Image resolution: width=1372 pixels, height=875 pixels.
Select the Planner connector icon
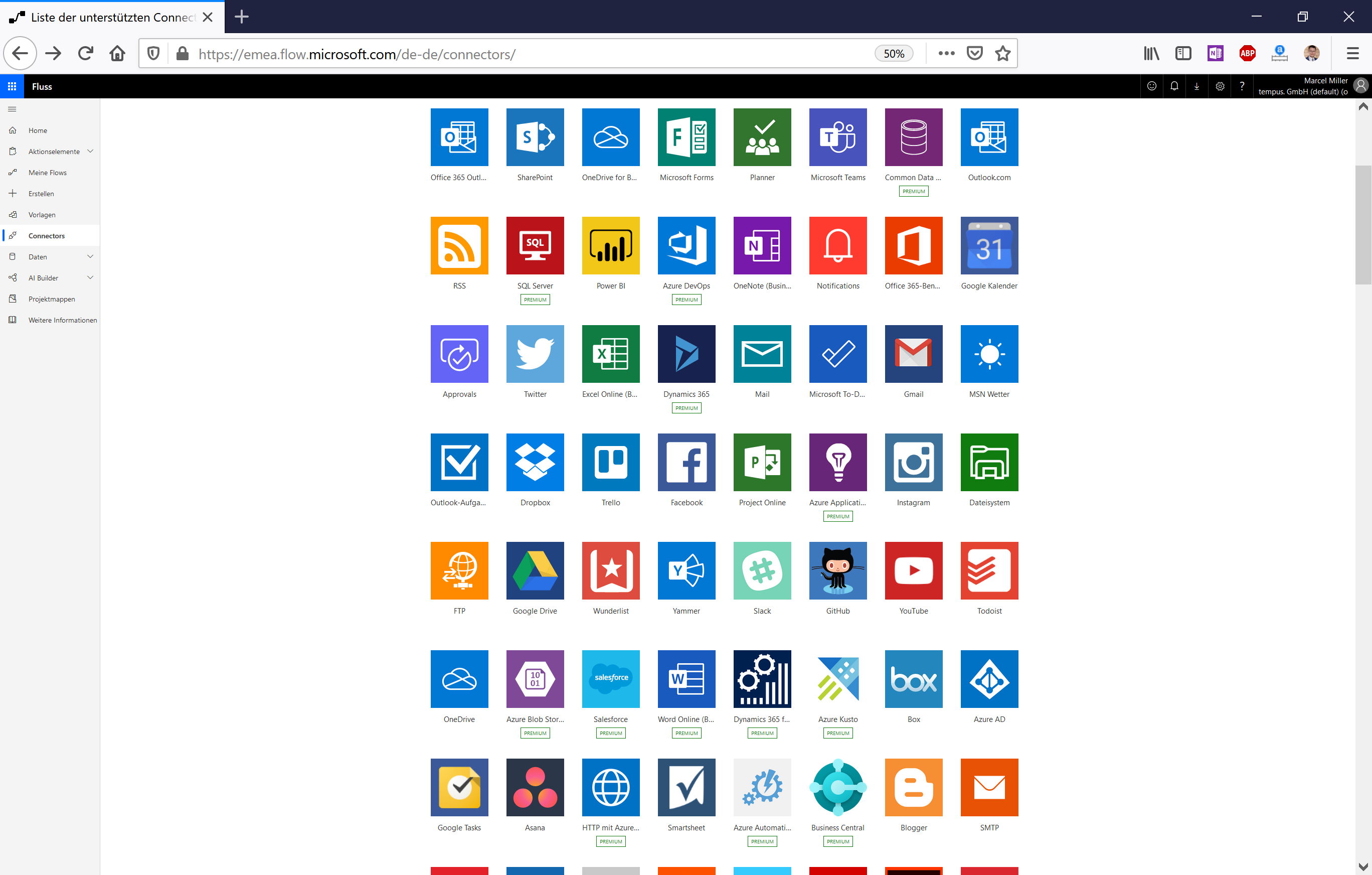point(762,137)
